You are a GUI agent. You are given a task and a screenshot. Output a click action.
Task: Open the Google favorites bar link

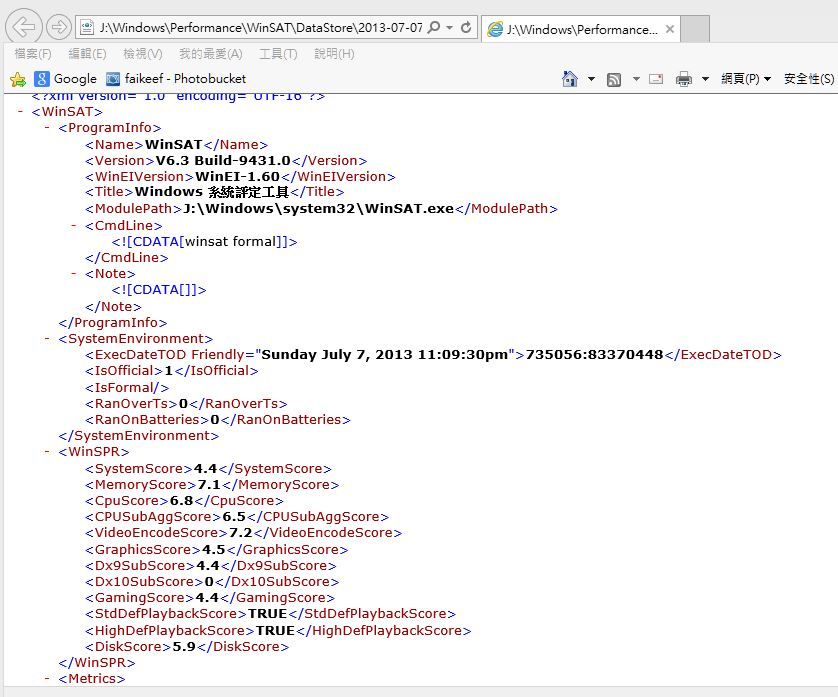click(65, 79)
